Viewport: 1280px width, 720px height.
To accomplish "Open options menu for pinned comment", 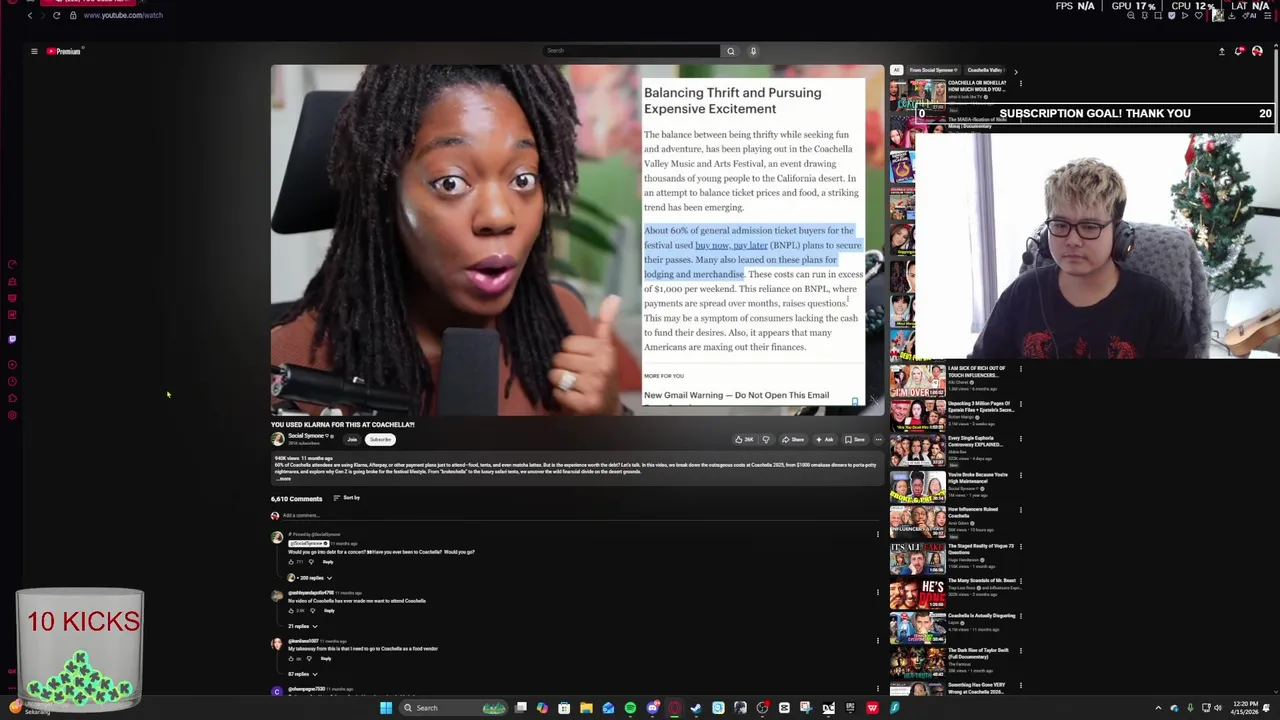I will click(x=878, y=534).
